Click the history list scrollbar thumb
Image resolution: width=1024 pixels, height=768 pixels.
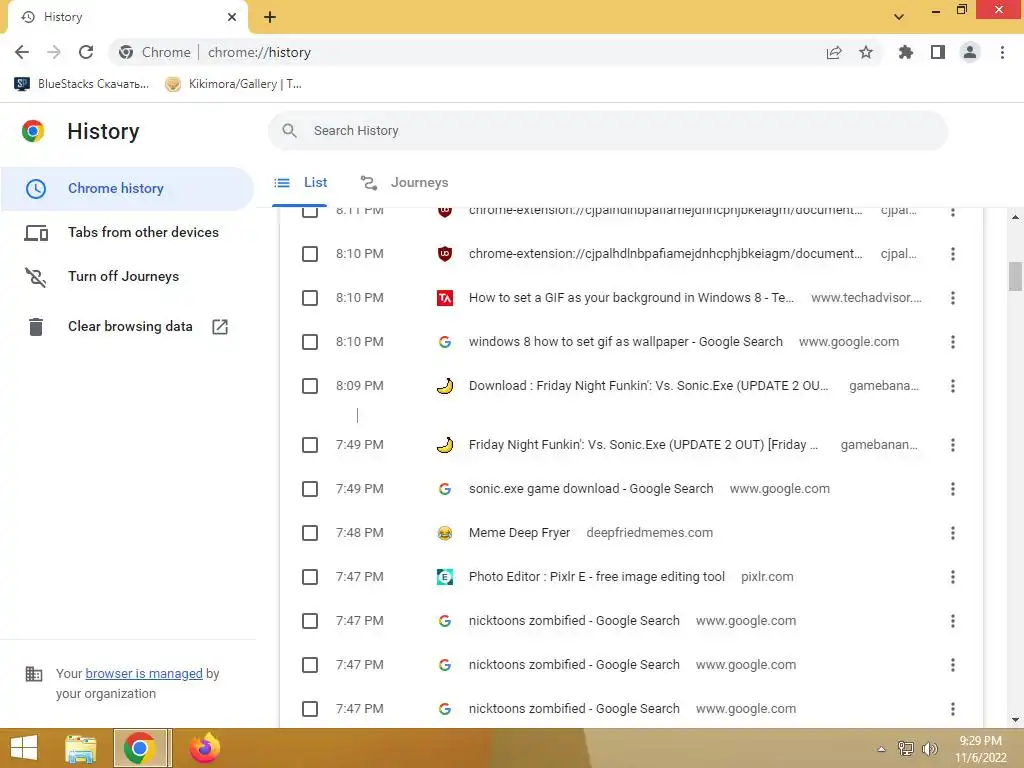[1015, 276]
